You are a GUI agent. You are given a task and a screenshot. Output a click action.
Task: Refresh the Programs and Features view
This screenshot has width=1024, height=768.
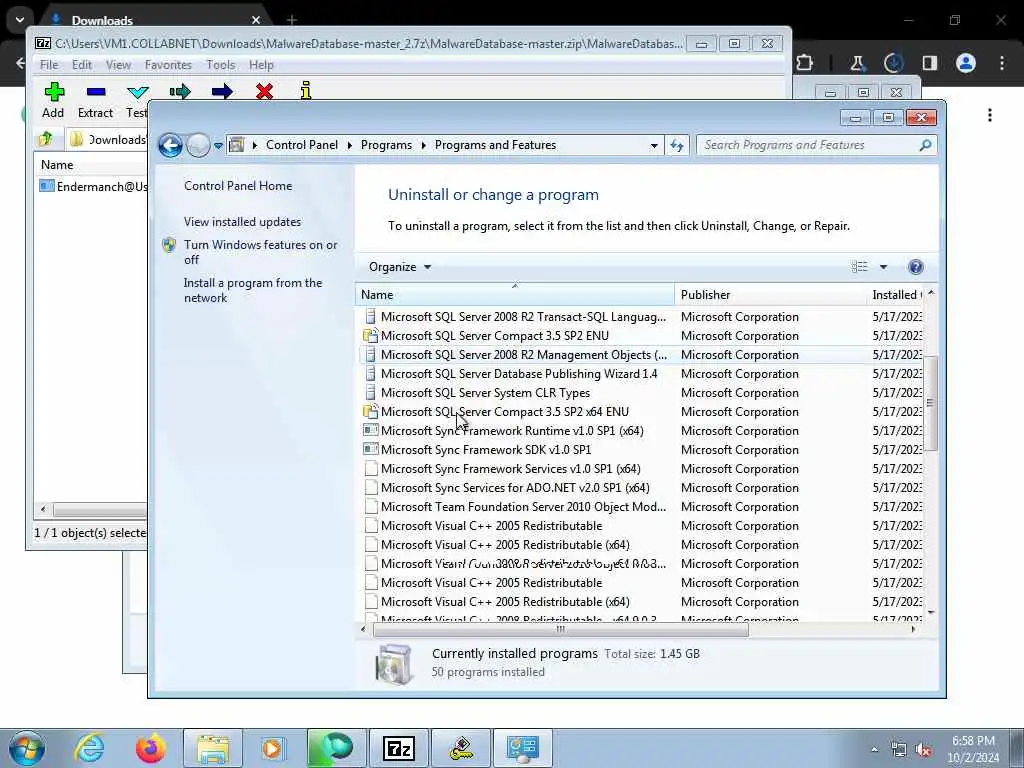[677, 146]
